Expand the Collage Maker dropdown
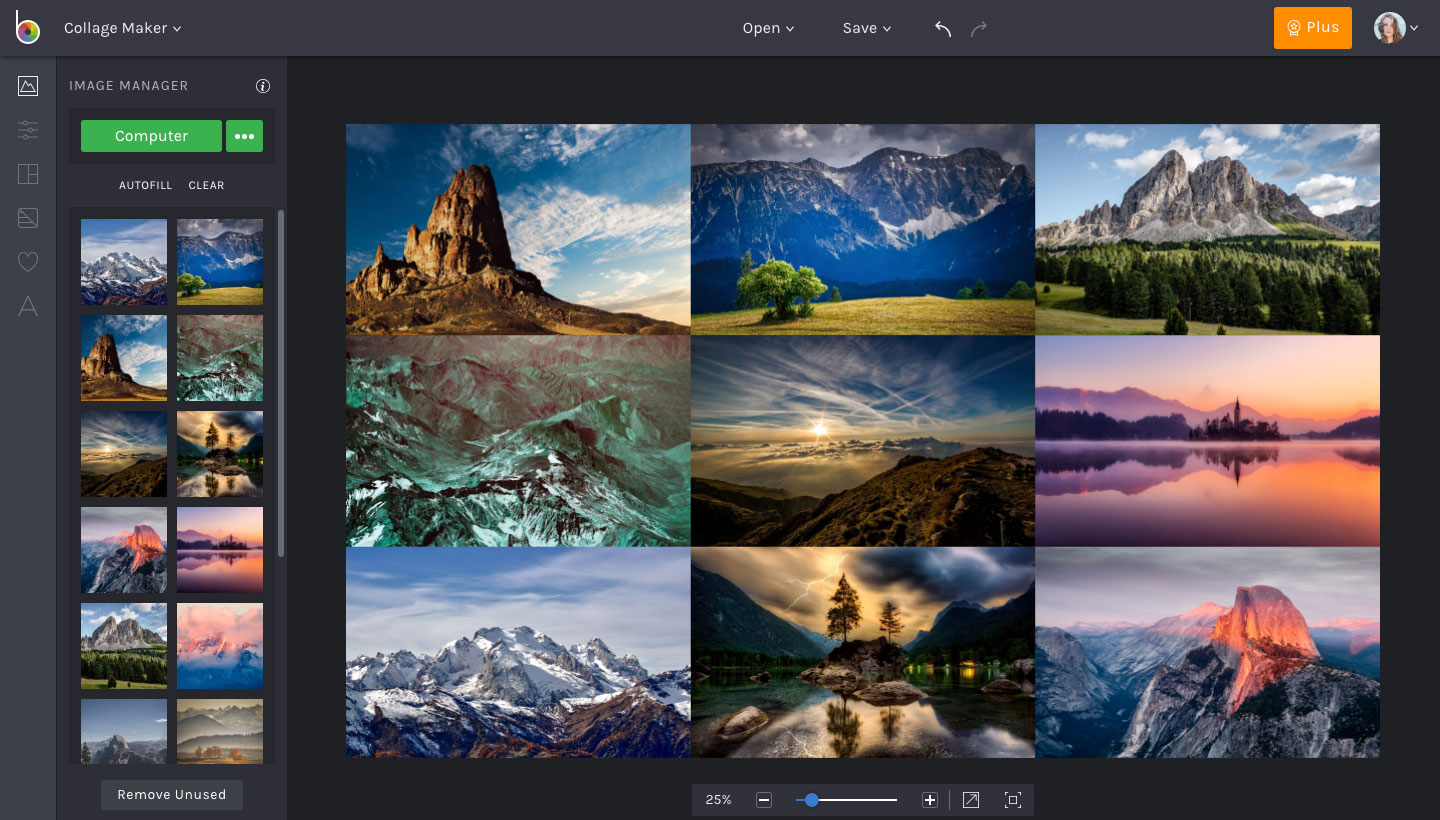 pos(122,29)
